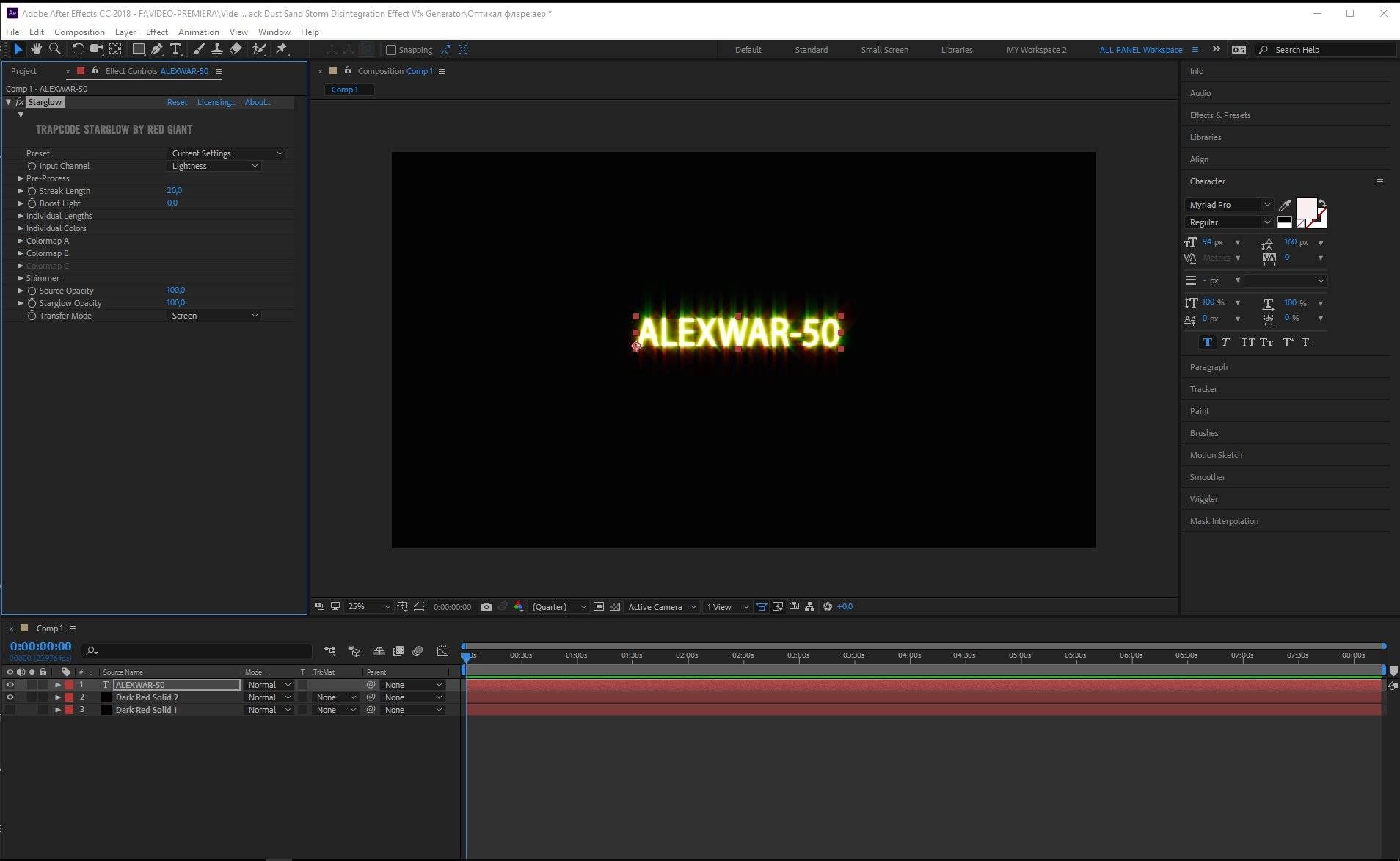This screenshot has height=861, width=1400.
Task: Click the Draft 3D button in timeline
Action: coord(354,651)
